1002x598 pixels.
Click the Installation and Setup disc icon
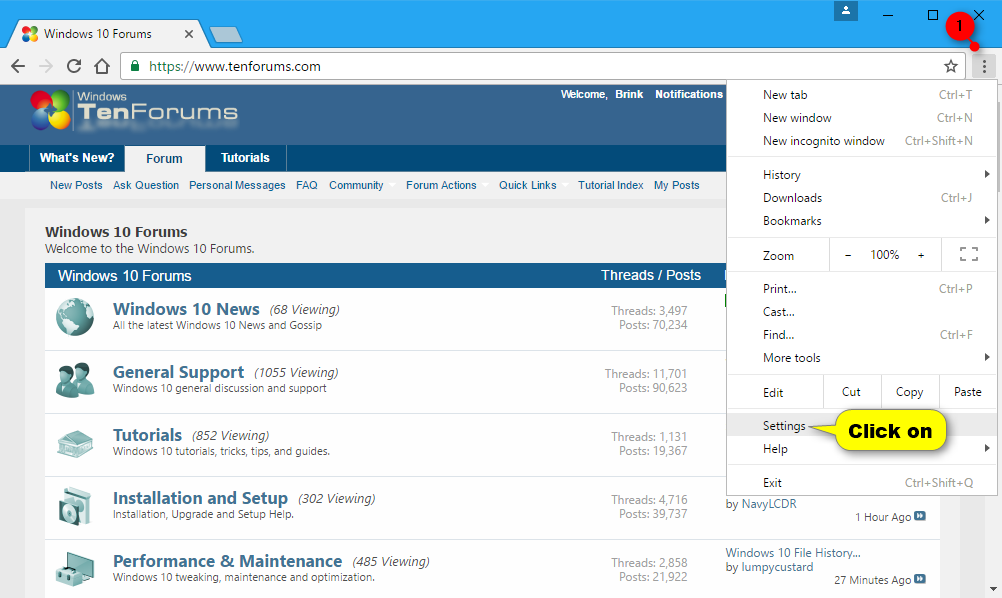point(75,506)
